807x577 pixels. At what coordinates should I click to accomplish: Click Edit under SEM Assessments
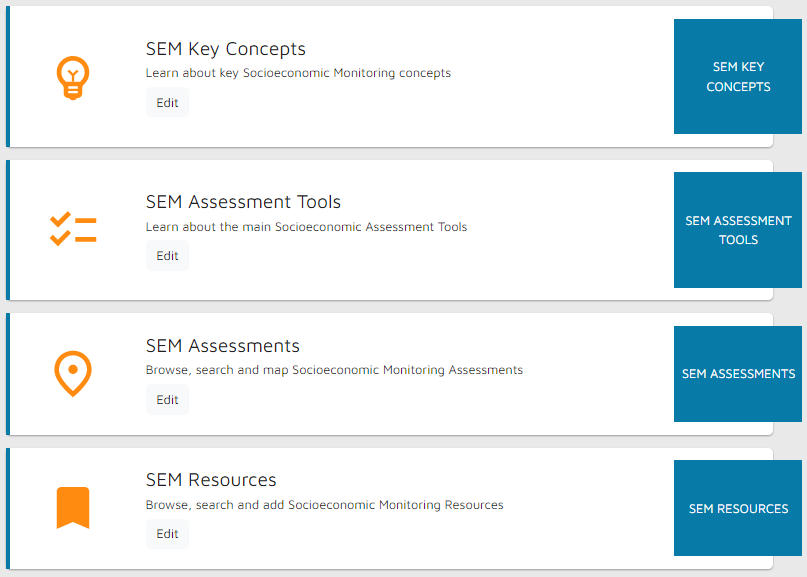[x=167, y=399]
